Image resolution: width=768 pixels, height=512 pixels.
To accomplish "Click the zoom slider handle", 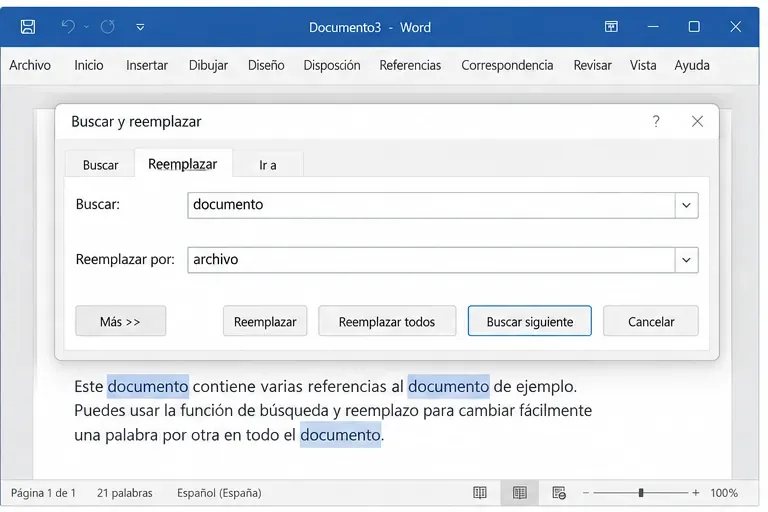I will tap(641, 492).
